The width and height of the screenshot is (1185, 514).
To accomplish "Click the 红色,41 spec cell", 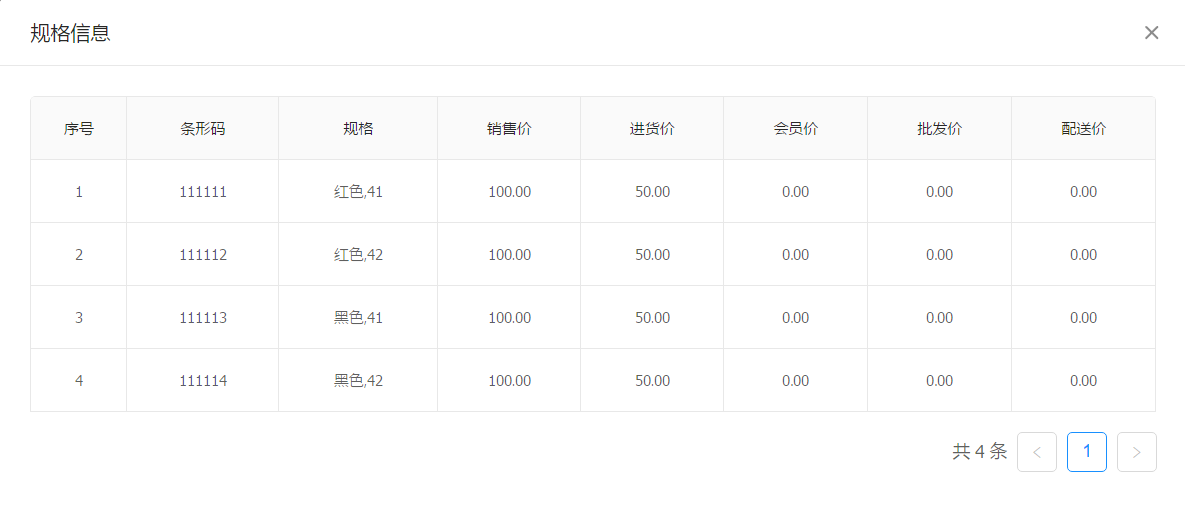I will coord(358,192).
